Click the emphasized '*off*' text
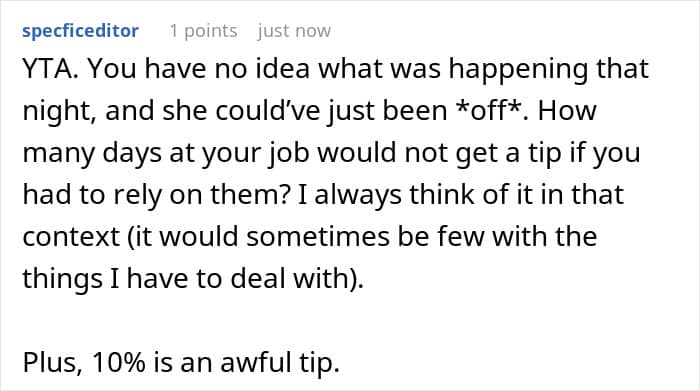 click(x=494, y=110)
